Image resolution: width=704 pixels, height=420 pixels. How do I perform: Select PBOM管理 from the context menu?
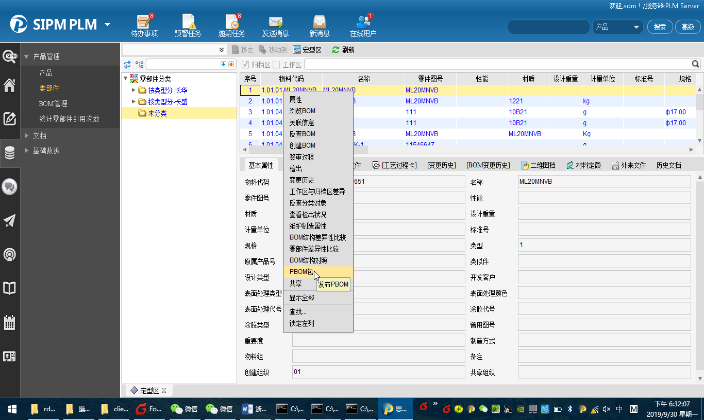[x=300, y=271]
